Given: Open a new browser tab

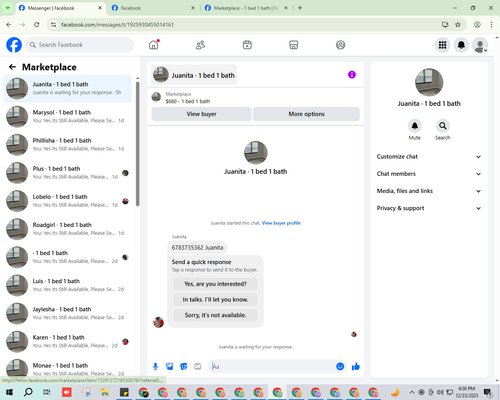Looking at the screenshot, I should click(x=300, y=8).
